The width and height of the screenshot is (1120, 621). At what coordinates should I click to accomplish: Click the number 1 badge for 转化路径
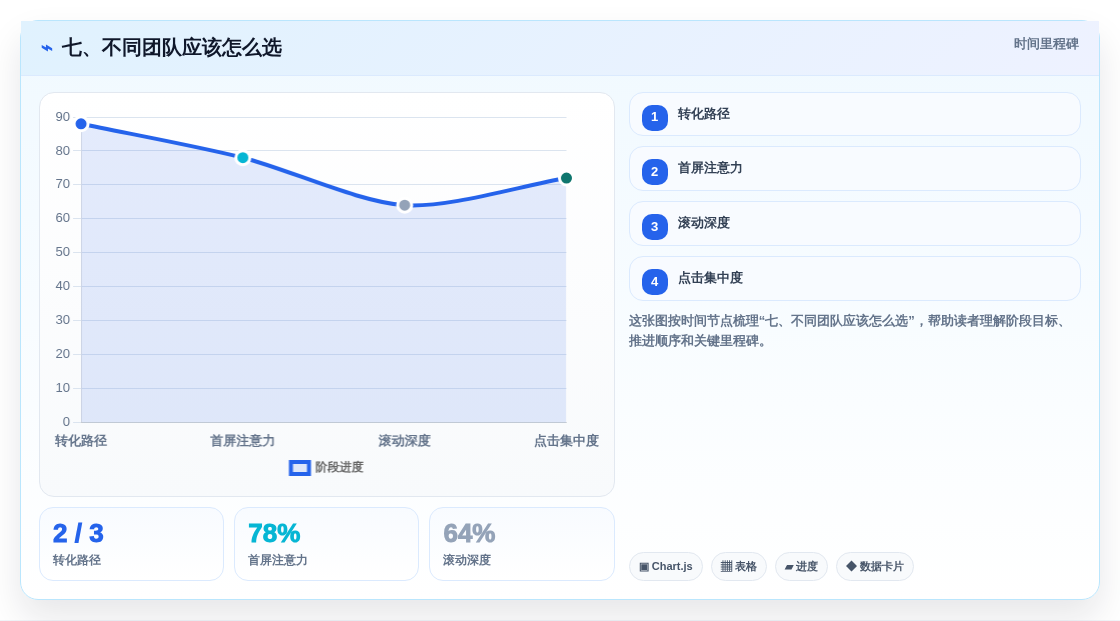click(x=654, y=117)
